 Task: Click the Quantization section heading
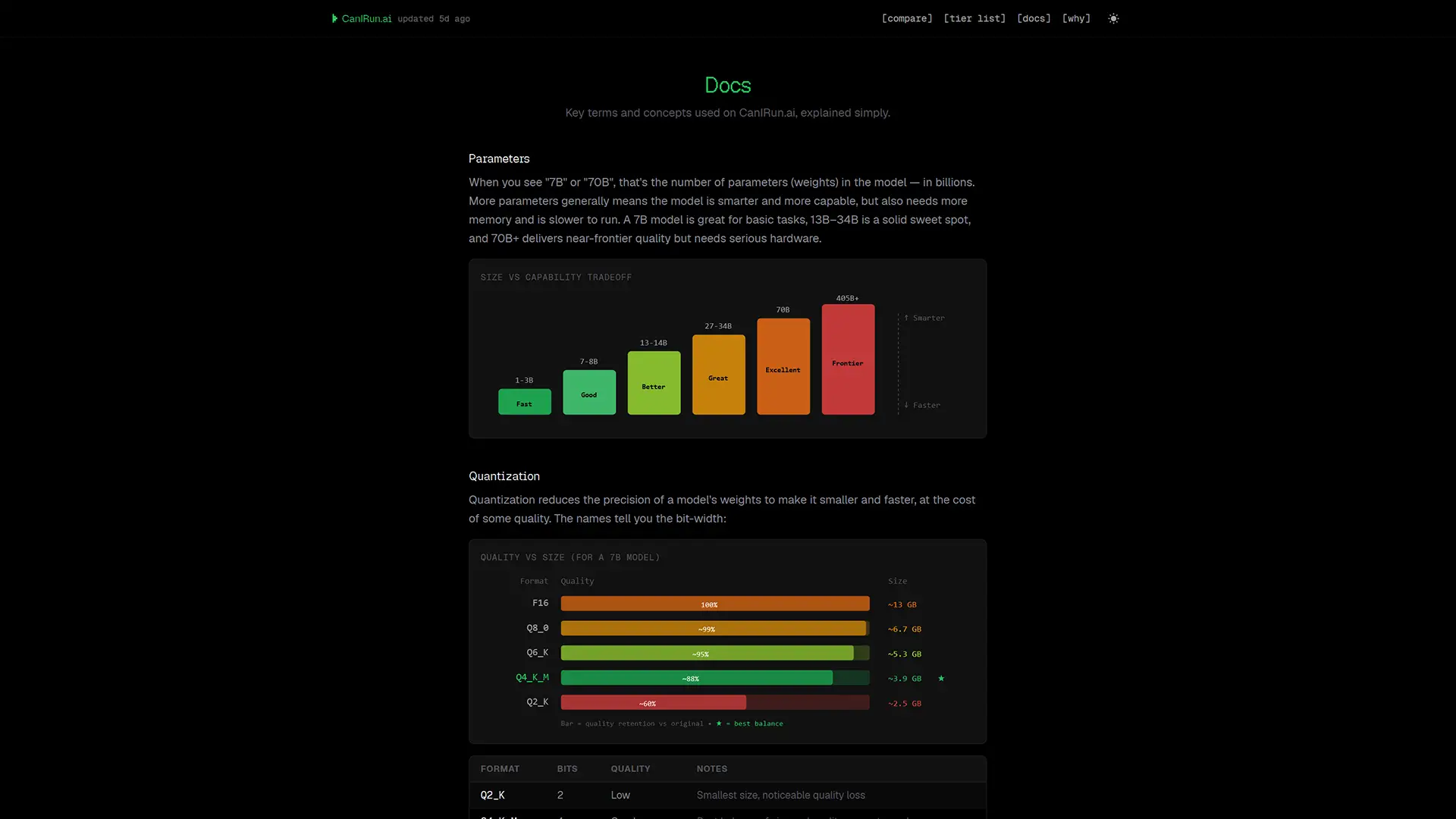pos(504,476)
